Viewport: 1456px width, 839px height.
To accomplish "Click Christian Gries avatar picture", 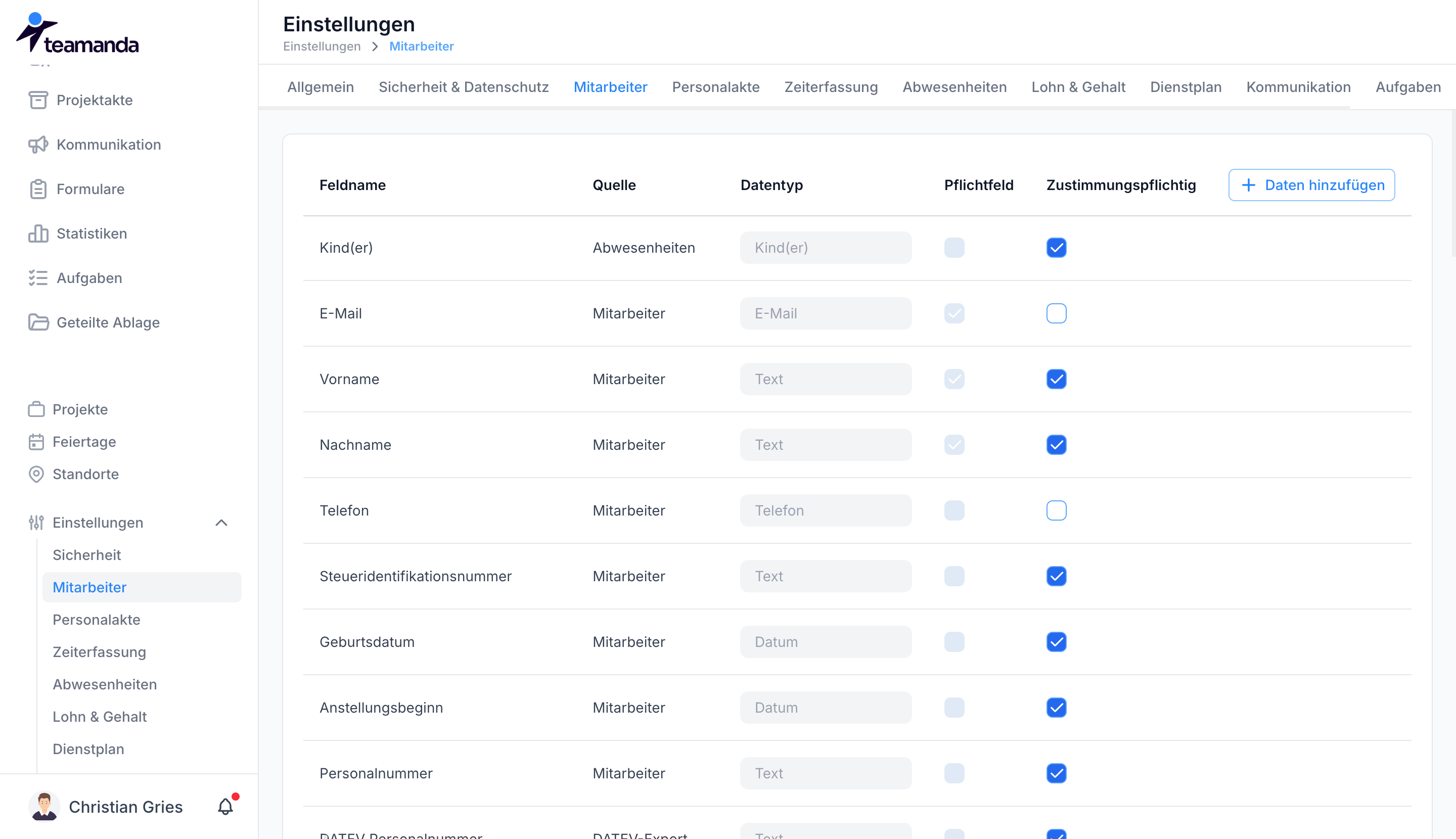I will 44,806.
